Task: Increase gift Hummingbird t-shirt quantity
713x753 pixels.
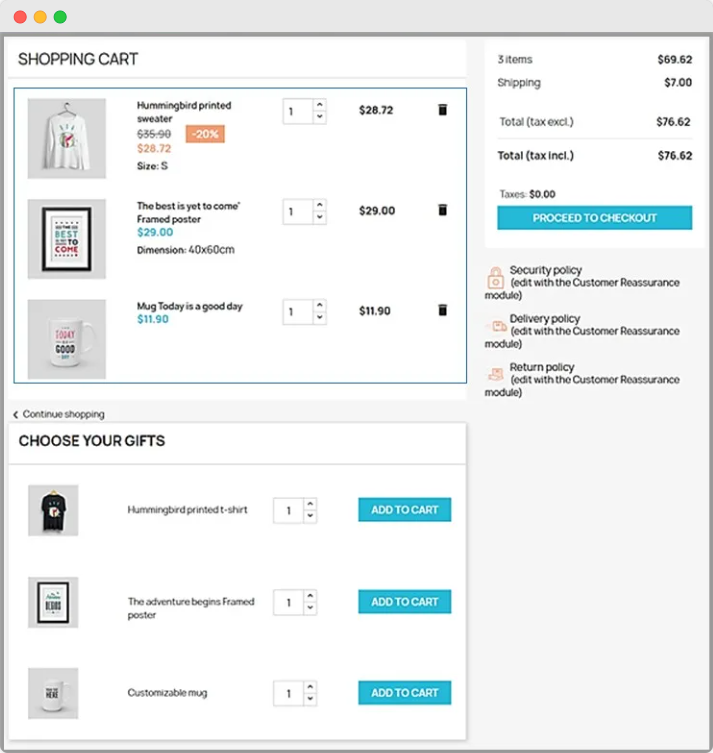Action: (x=310, y=504)
